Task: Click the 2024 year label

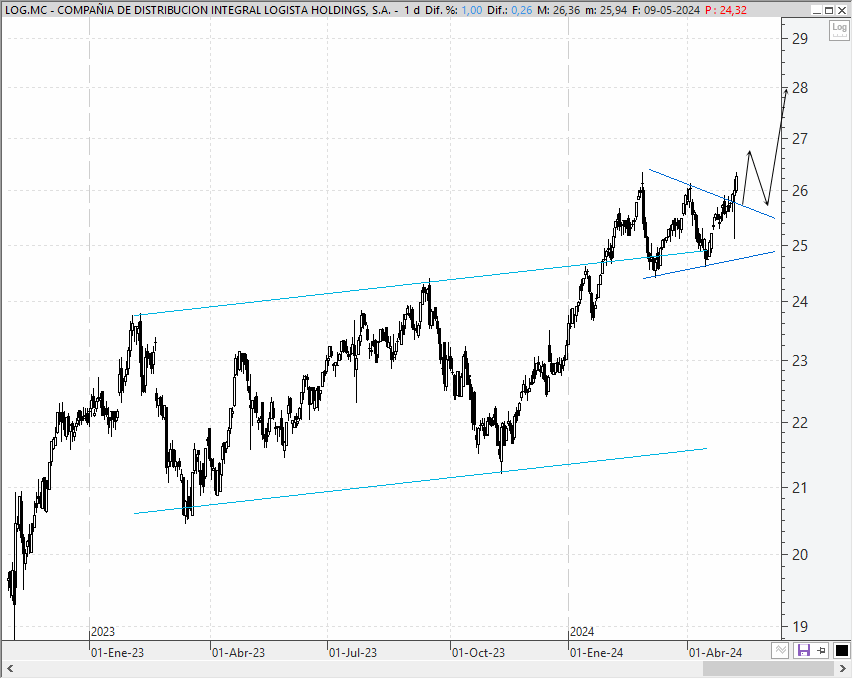Action: click(582, 632)
